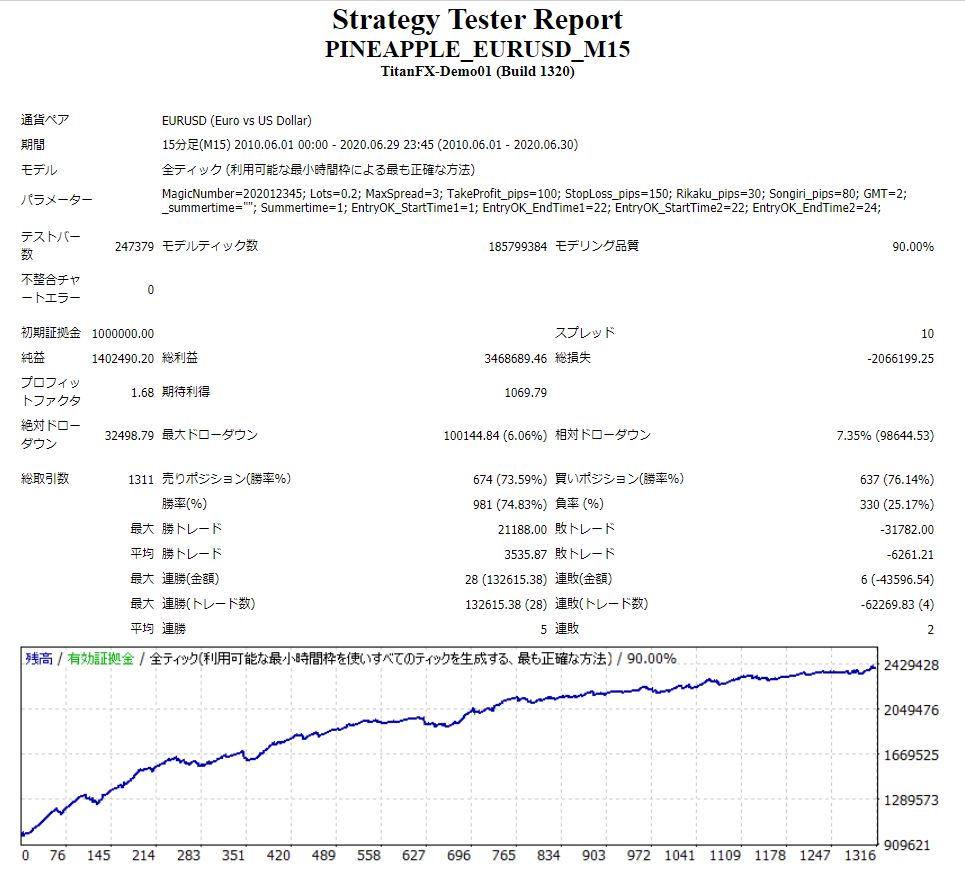
Task: Click the モデリング品質 label
Action: pyautogui.click(x=597, y=246)
